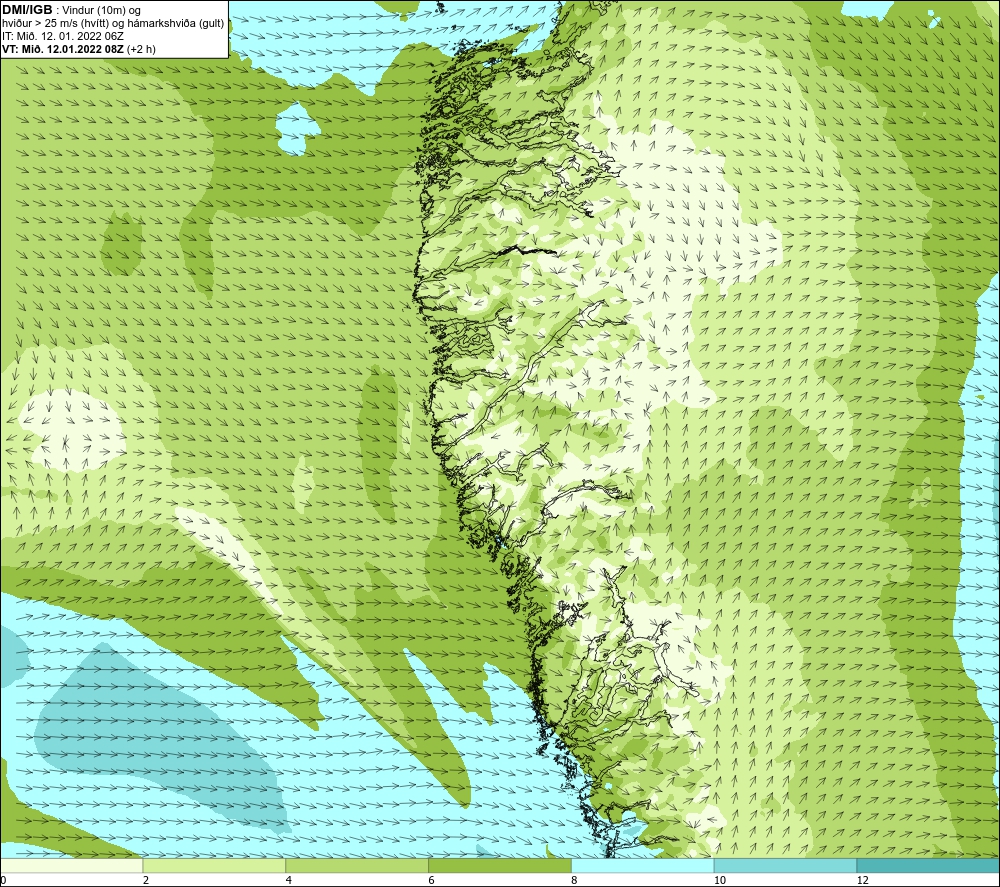Click the 4–6 m/s light green swatch
Image resolution: width=1000 pixels, height=887 pixels.
tap(357, 865)
